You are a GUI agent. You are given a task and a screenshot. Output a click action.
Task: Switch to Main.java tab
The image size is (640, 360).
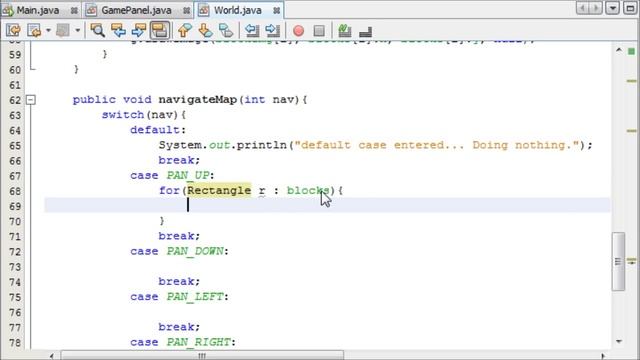[x=38, y=10]
